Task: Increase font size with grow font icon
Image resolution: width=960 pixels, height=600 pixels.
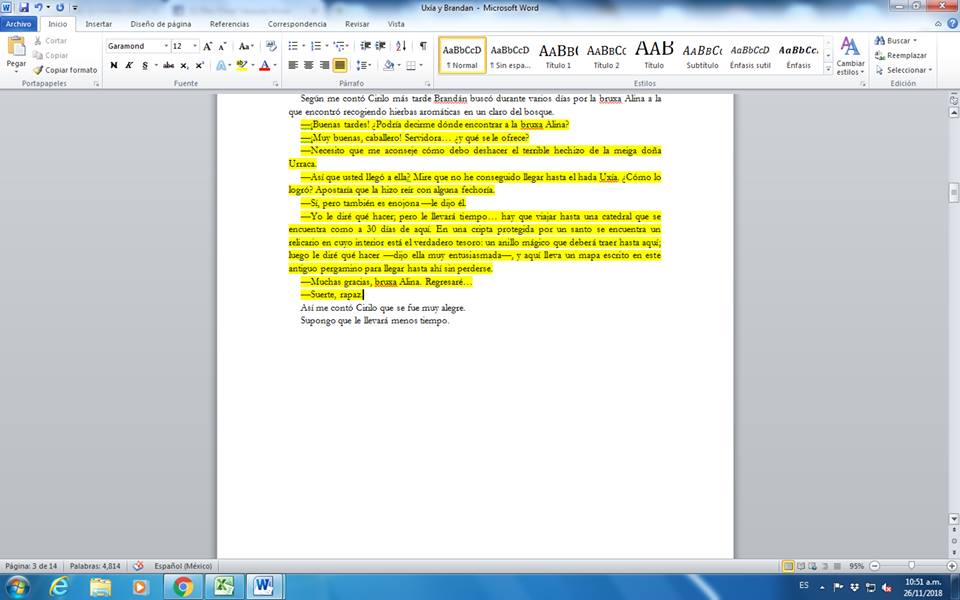Action: tap(208, 46)
